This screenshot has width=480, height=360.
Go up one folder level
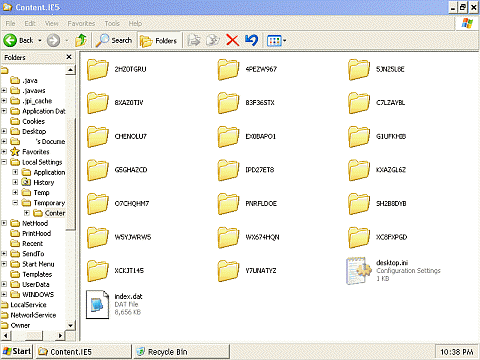click(81, 41)
